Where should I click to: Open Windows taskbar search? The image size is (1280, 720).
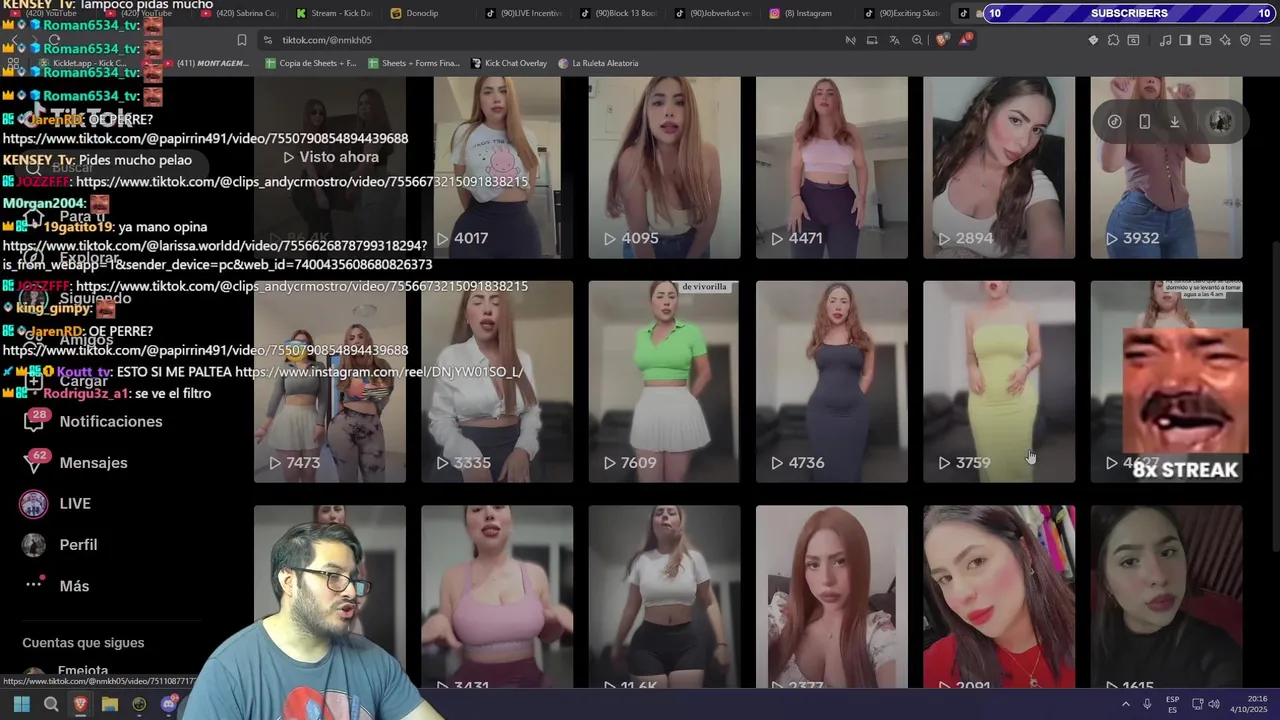tap(51, 704)
